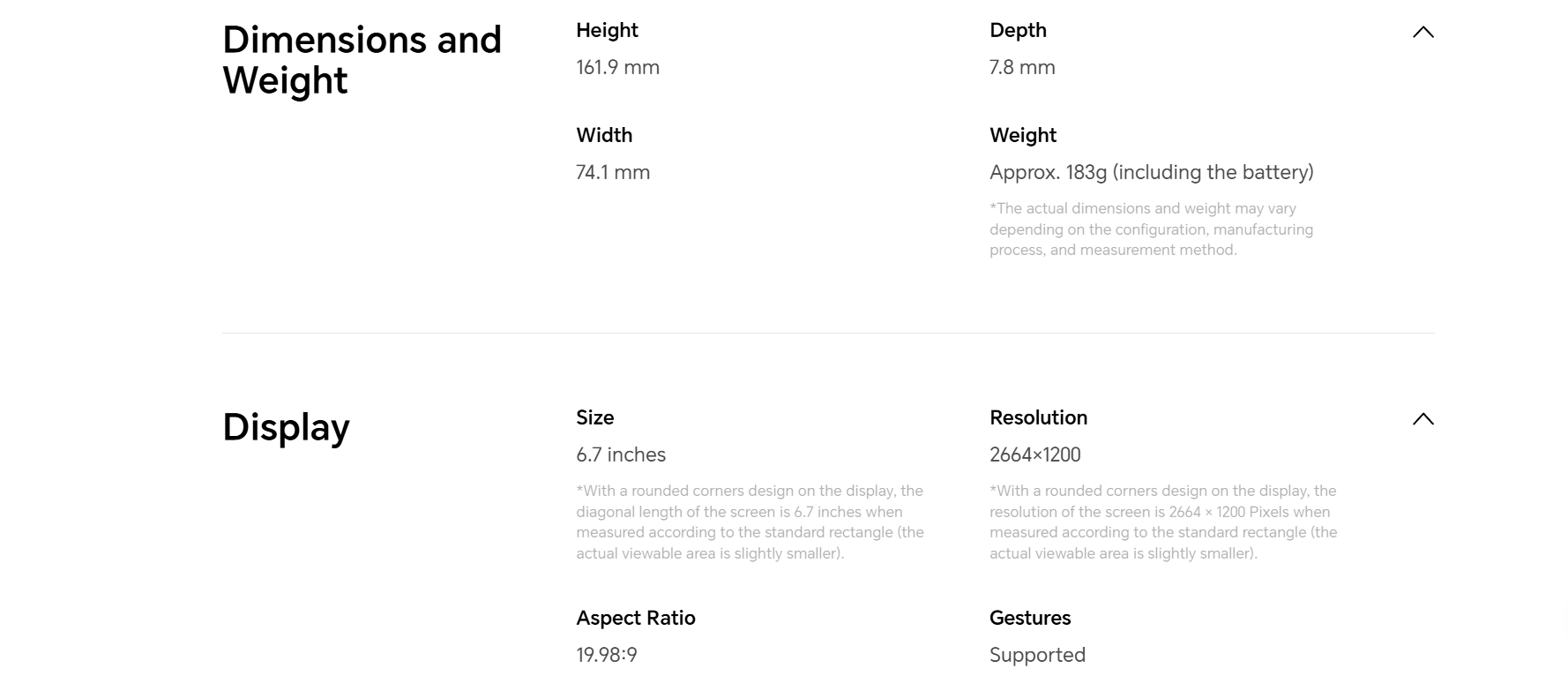
Task: Click the Approx. 183g weight text
Action: click(1152, 172)
